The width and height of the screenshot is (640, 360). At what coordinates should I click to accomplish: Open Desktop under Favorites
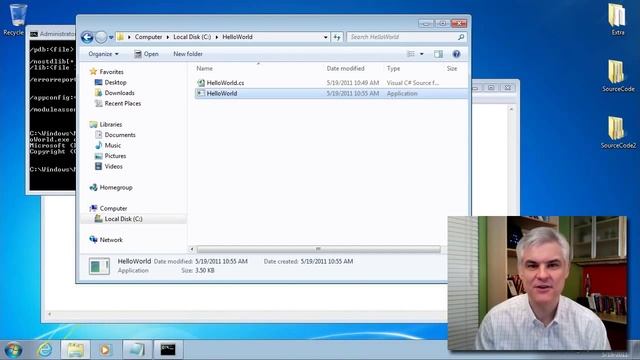point(116,82)
